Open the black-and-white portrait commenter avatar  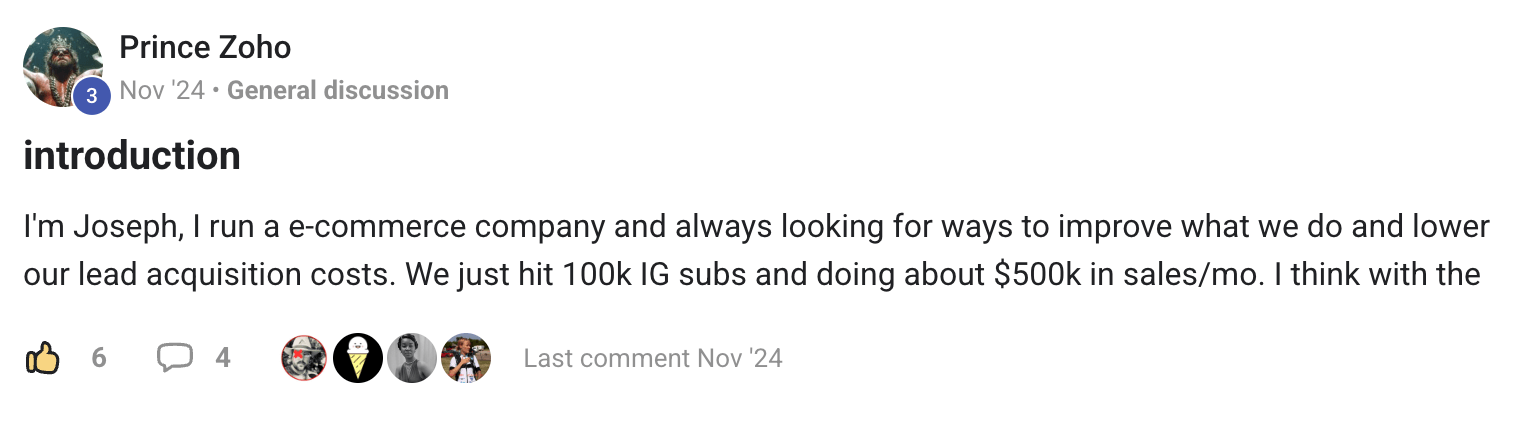412,358
